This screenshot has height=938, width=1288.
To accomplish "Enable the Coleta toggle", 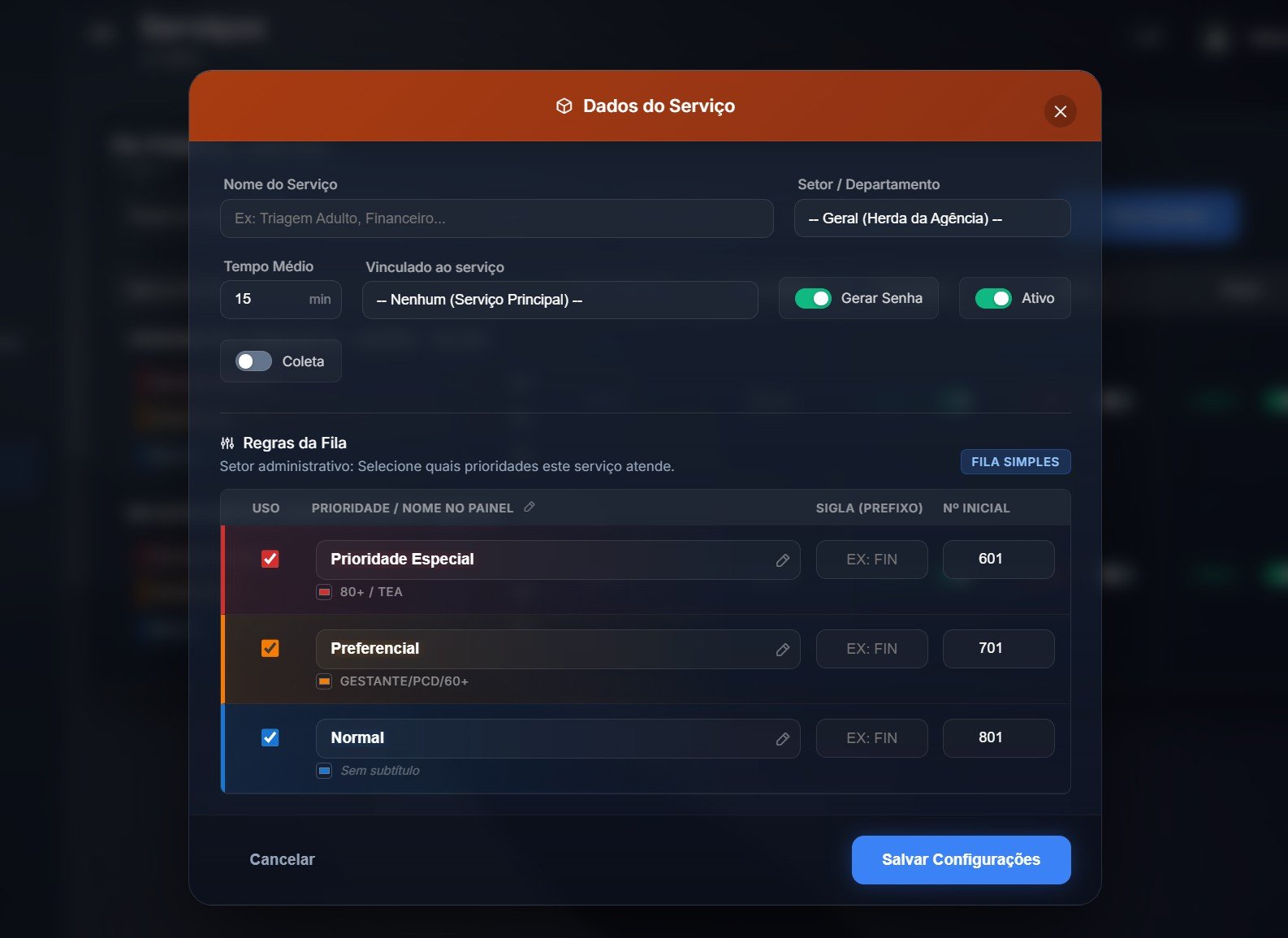I will (x=253, y=361).
